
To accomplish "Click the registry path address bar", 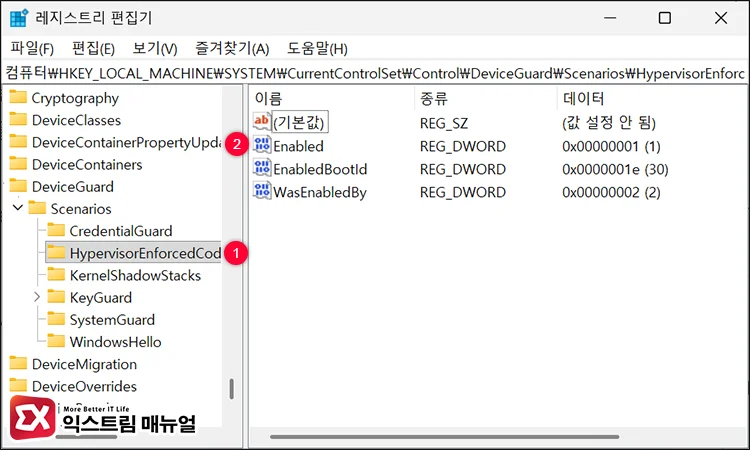I will pyautogui.click(x=375, y=73).
